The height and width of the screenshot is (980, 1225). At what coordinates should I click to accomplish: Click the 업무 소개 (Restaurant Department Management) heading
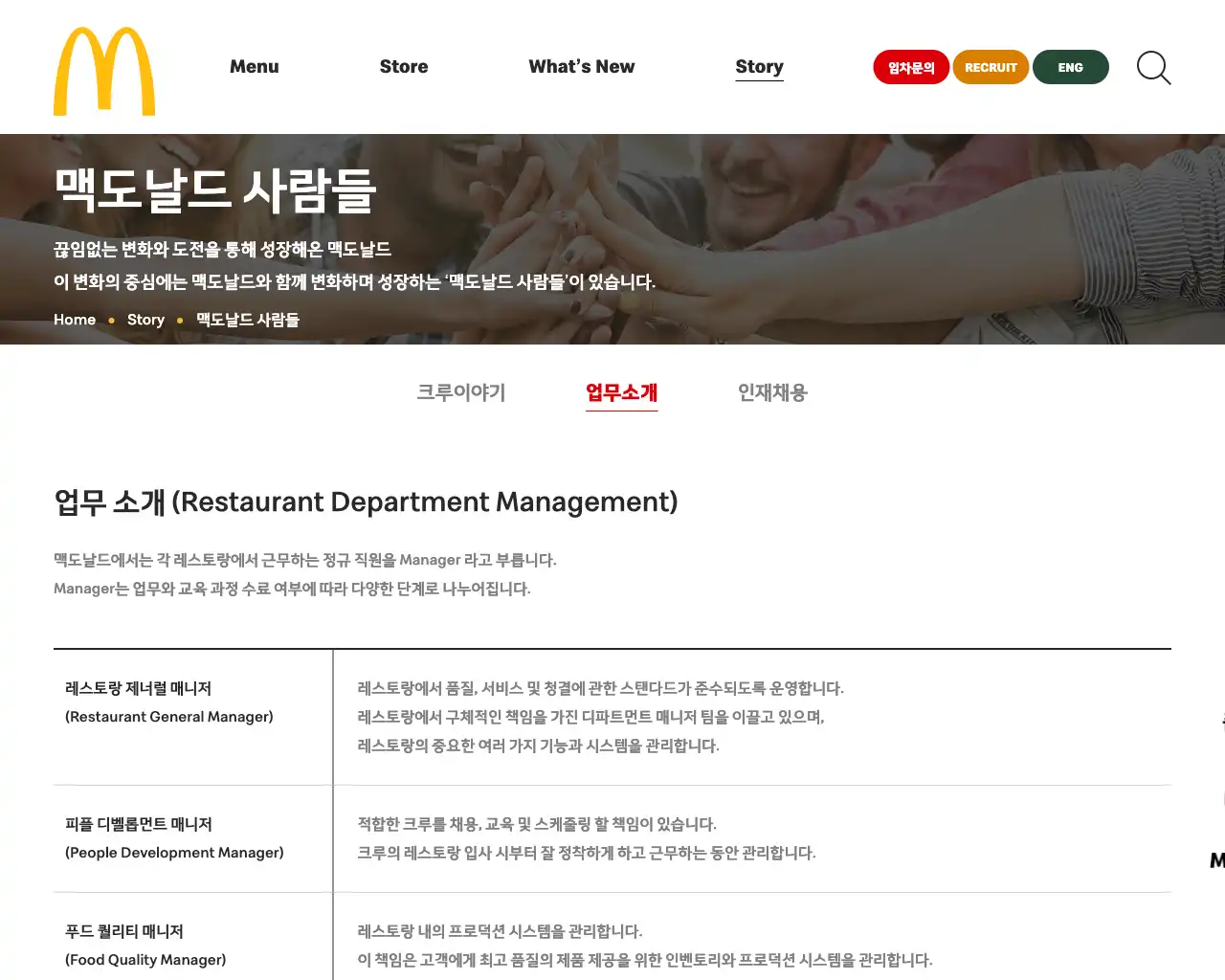pyautogui.click(x=366, y=502)
